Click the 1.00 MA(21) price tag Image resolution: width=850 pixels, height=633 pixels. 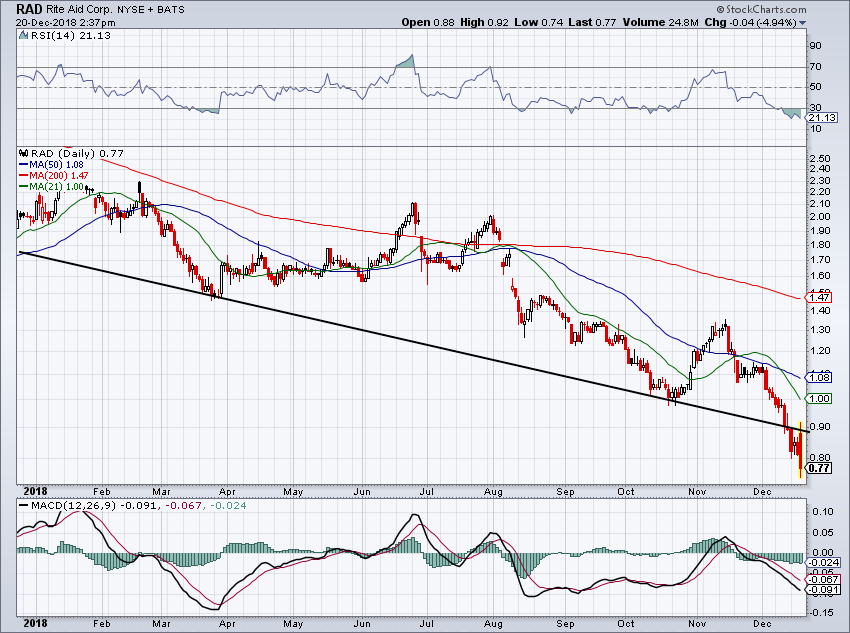pyautogui.click(x=819, y=398)
